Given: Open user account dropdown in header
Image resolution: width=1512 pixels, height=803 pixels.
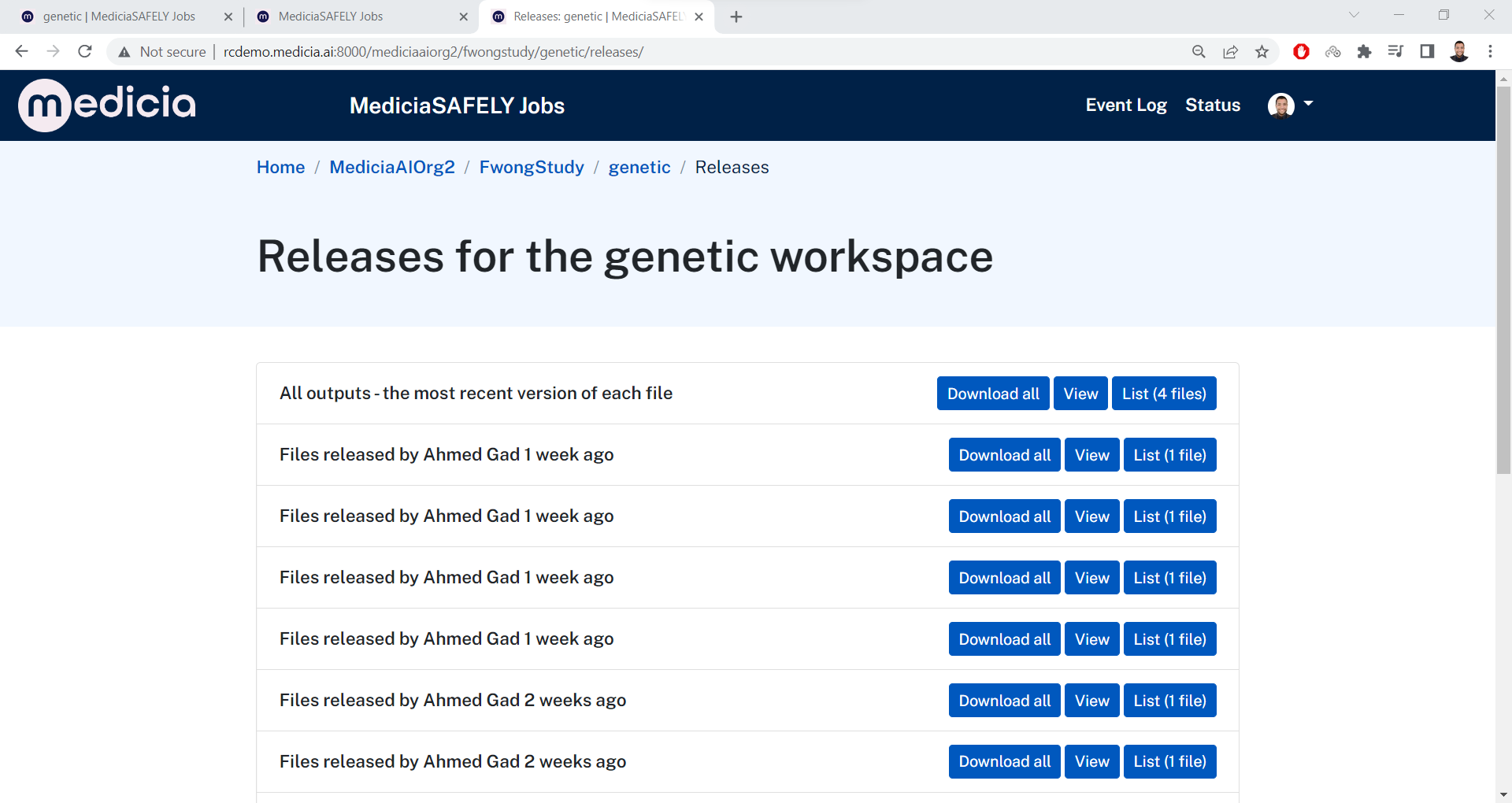Looking at the screenshot, I should pos(1291,105).
